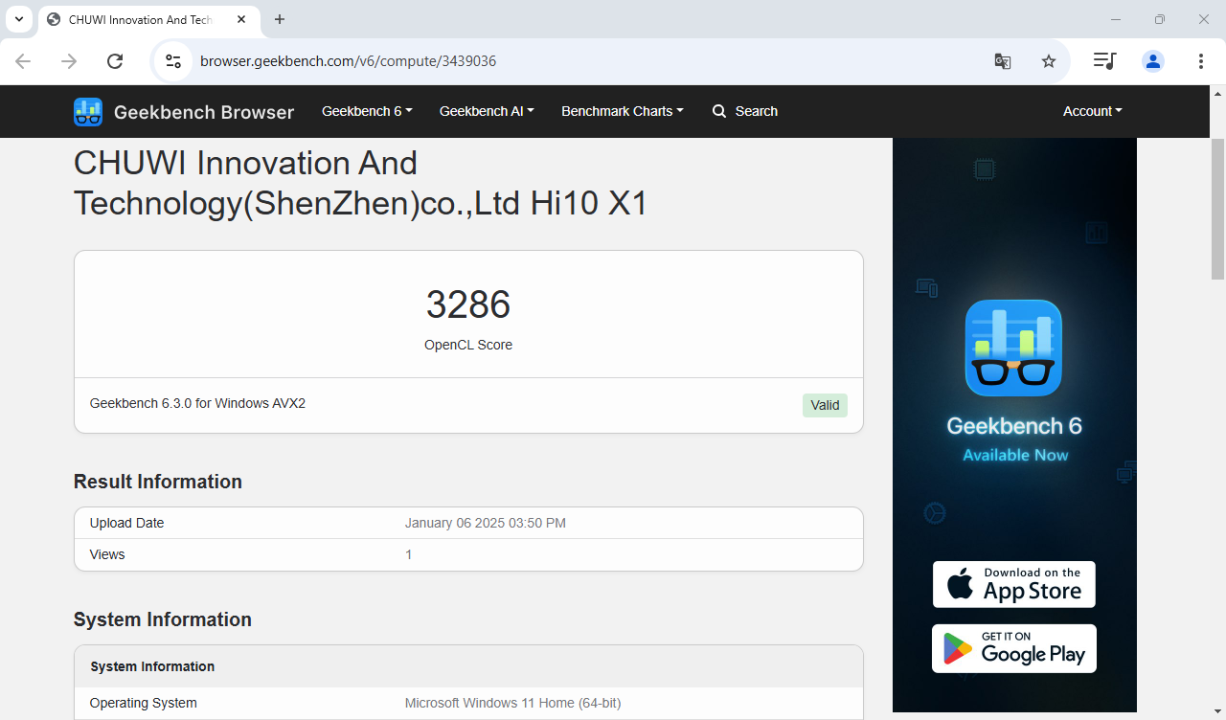Close the CHUWI Innovation browser tab
This screenshot has width=1226, height=720.
click(x=241, y=19)
